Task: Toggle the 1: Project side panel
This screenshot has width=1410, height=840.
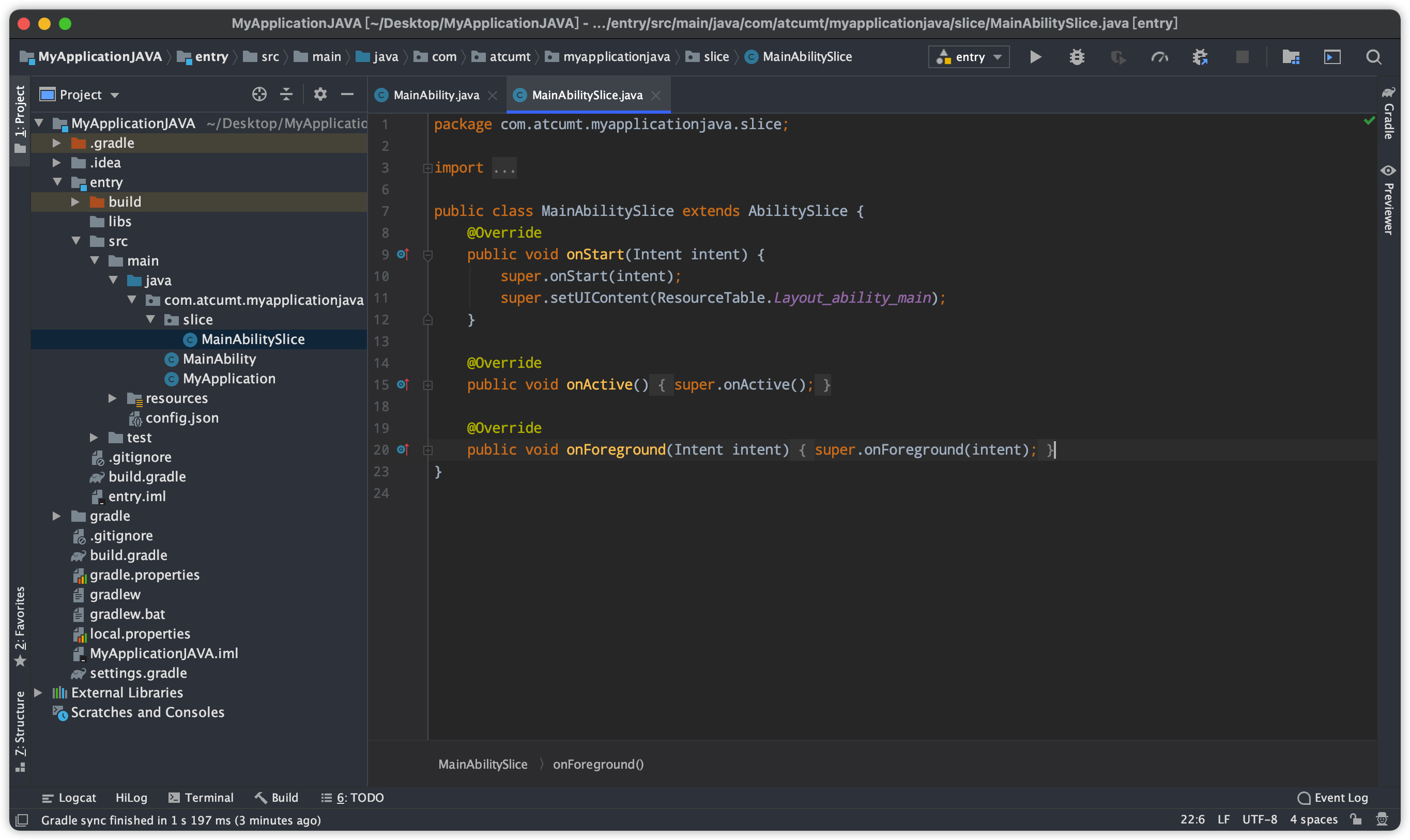Action: pyautogui.click(x=20, y=120)
